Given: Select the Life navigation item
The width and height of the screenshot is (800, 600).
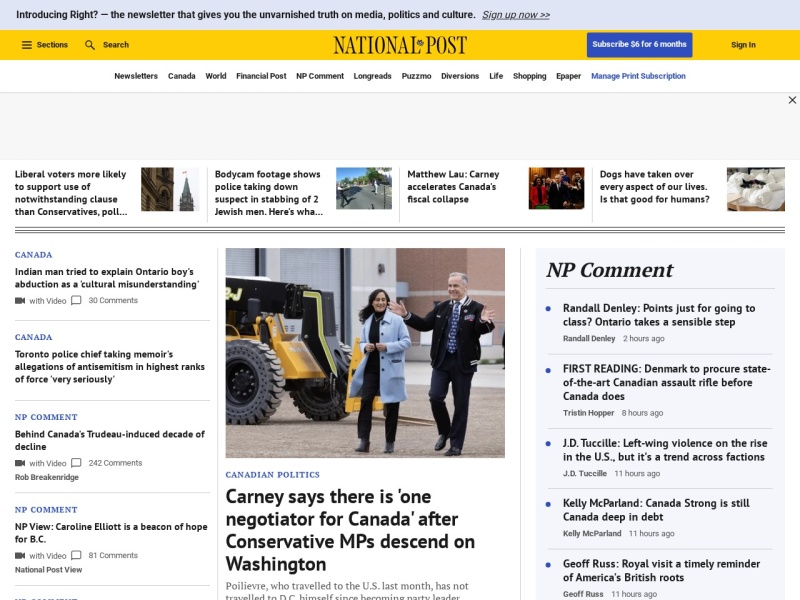Looking at the screenshot, I should [496, 76].
